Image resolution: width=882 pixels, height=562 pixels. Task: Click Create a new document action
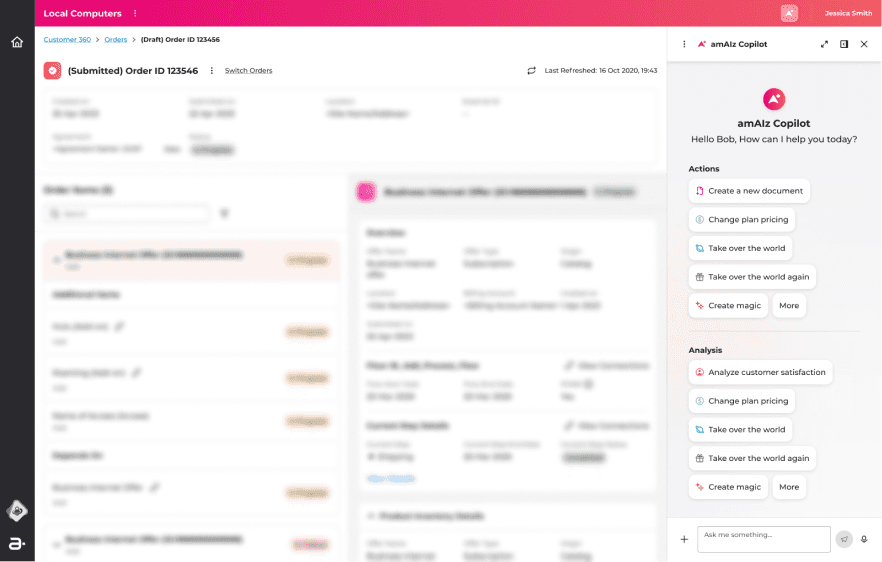[x=749, y=191]
